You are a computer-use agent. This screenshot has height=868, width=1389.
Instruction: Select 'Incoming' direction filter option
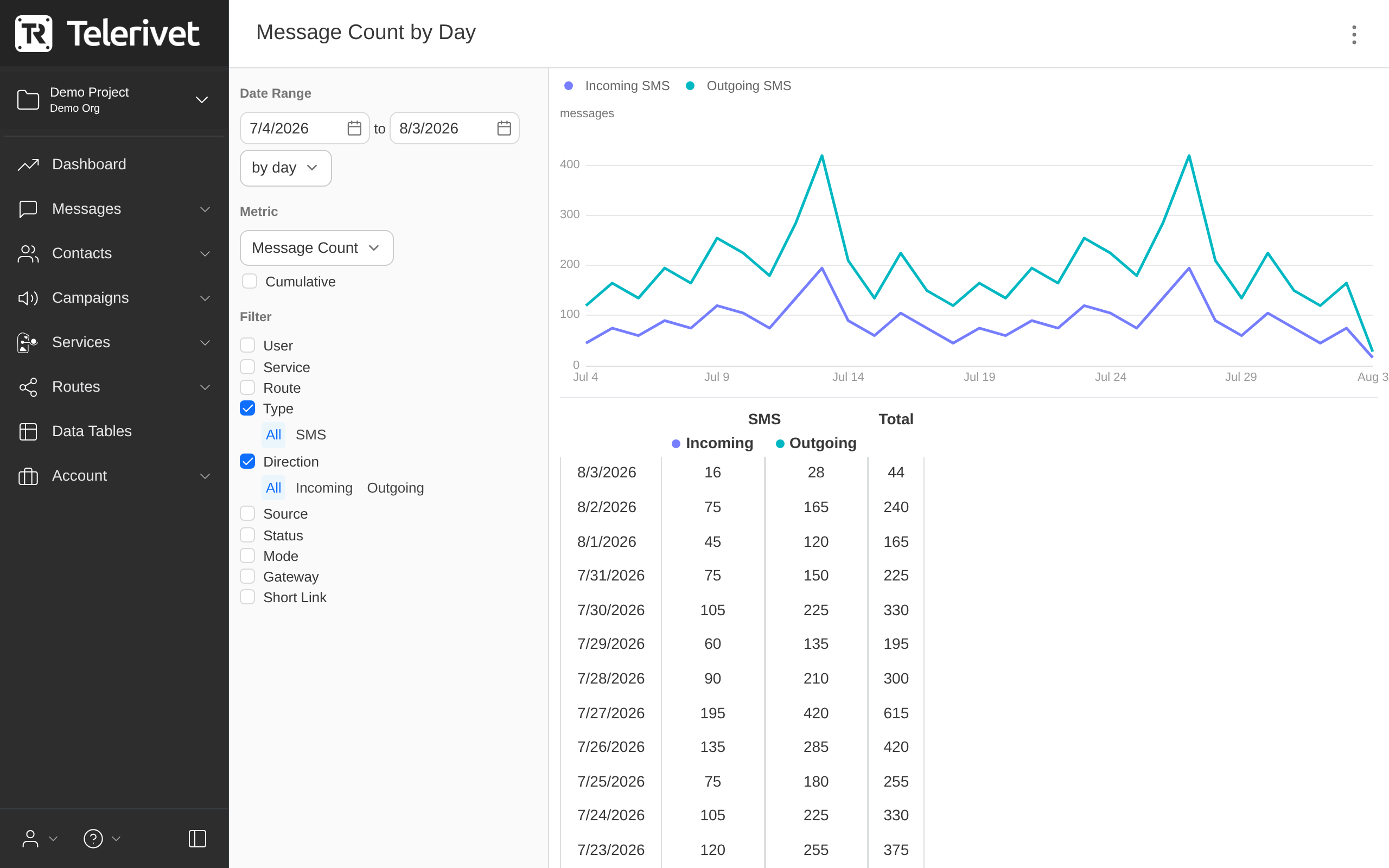coord(324,488)
